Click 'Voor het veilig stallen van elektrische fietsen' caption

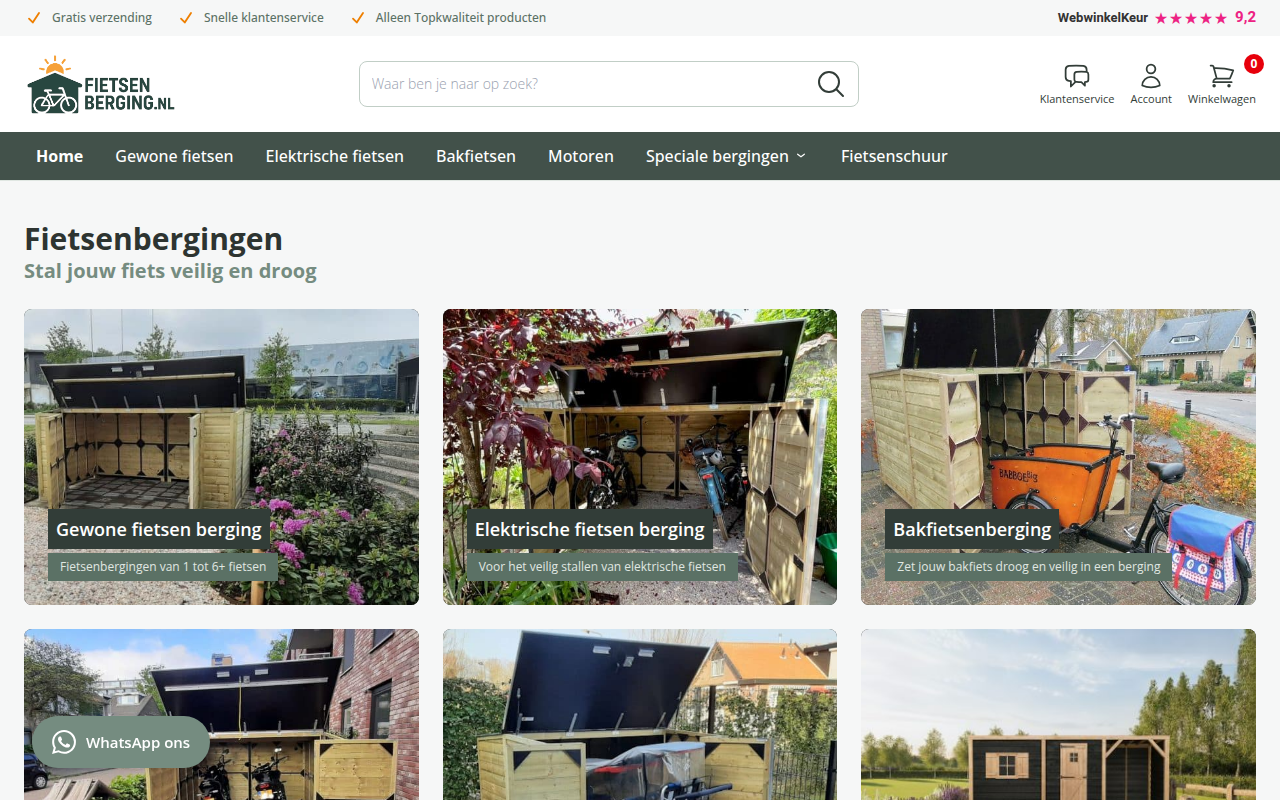coord(602,567)
